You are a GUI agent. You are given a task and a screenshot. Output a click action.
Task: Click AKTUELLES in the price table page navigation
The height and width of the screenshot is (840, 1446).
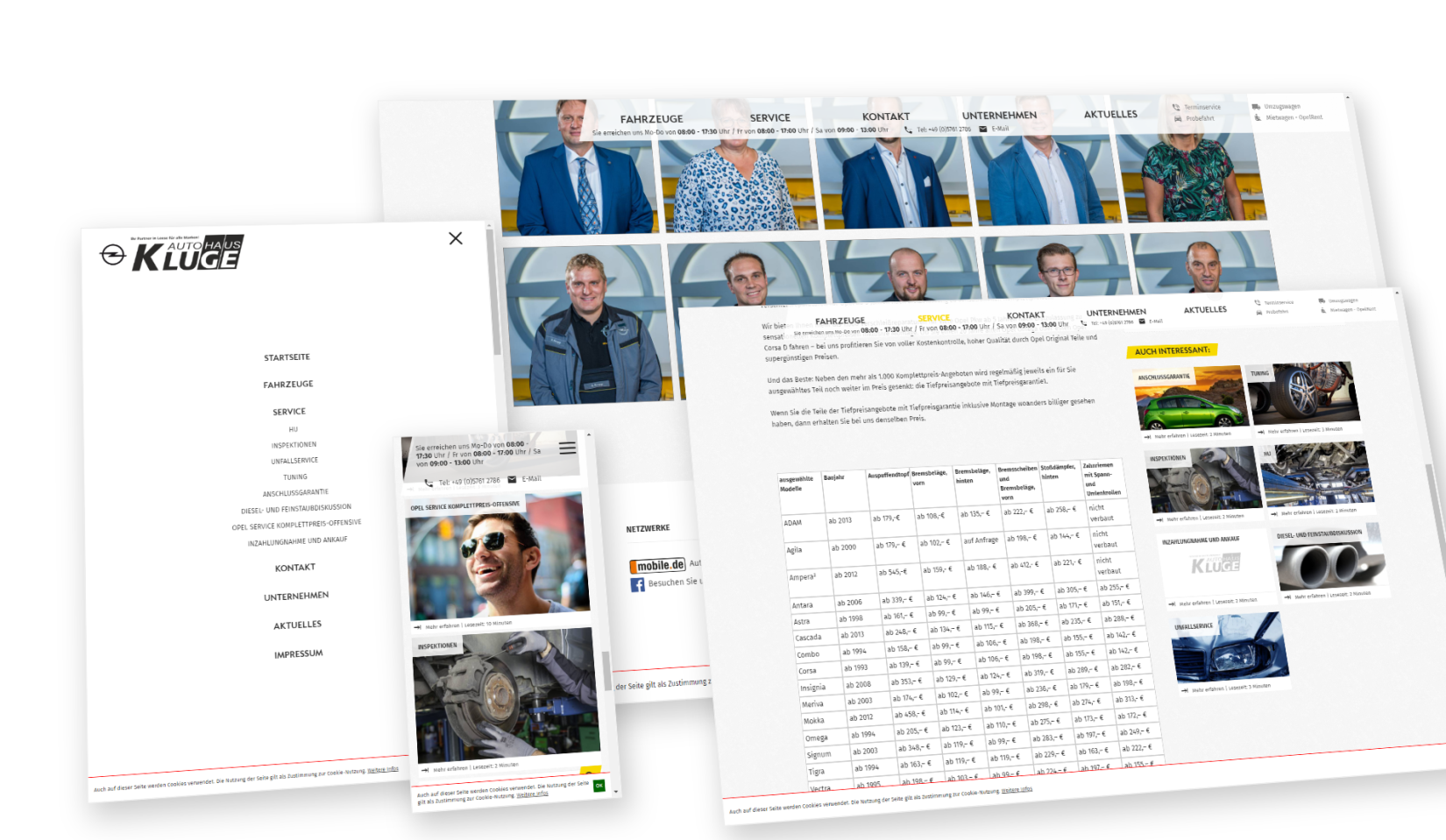(1205, 310)
